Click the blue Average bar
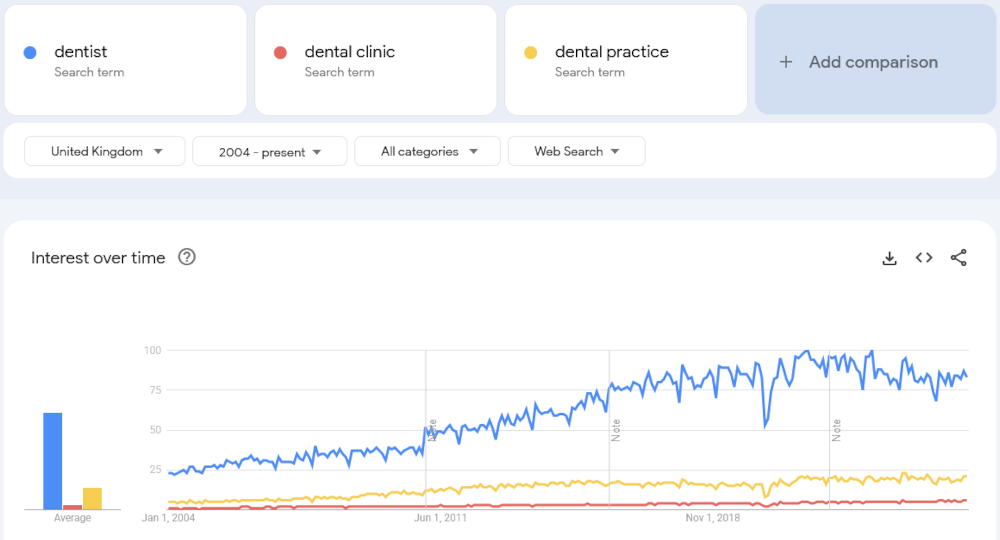 (x=52, y=461)
